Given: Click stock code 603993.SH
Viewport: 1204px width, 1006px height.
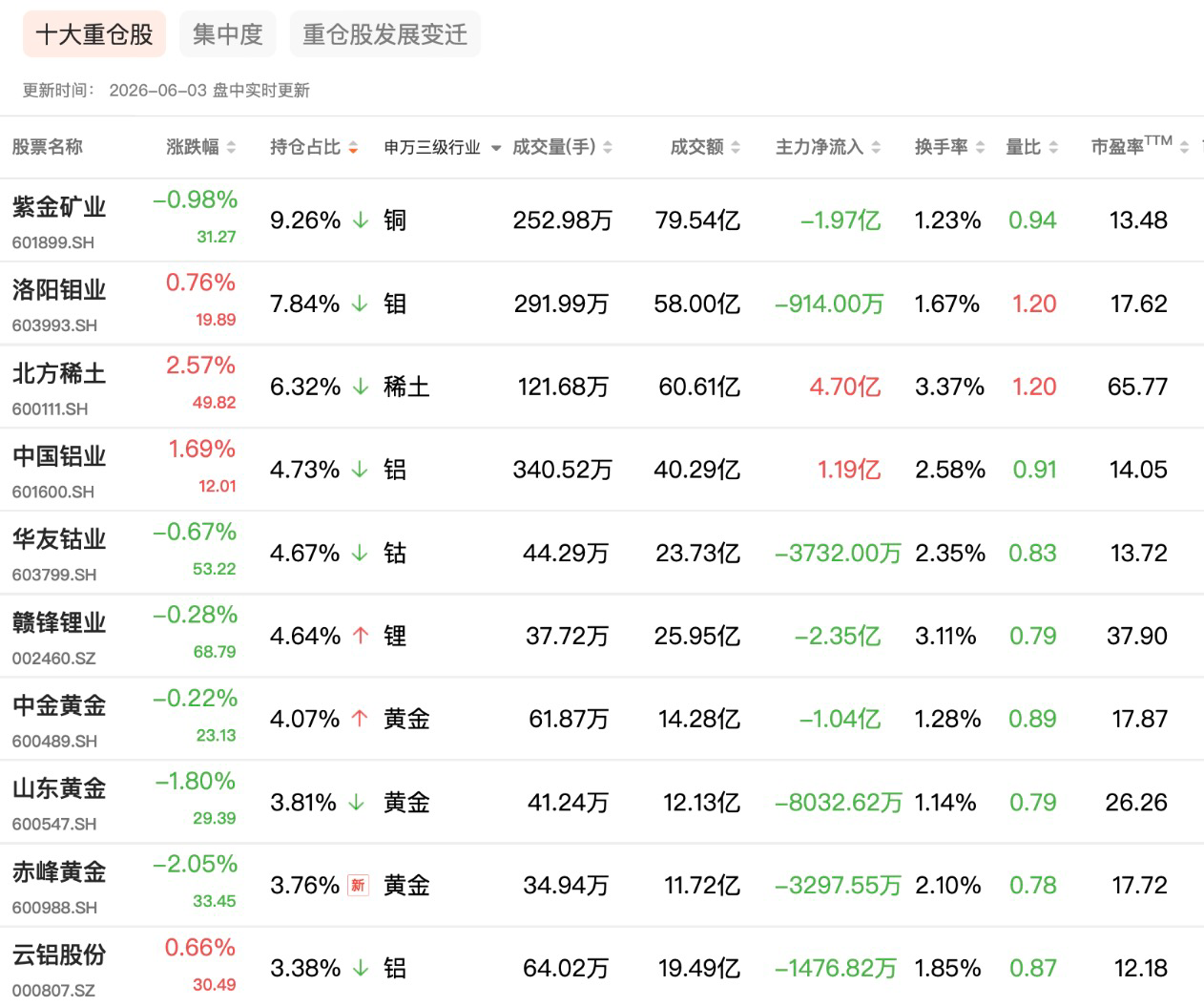Looking at the screenshot, I should pos(54,325).
